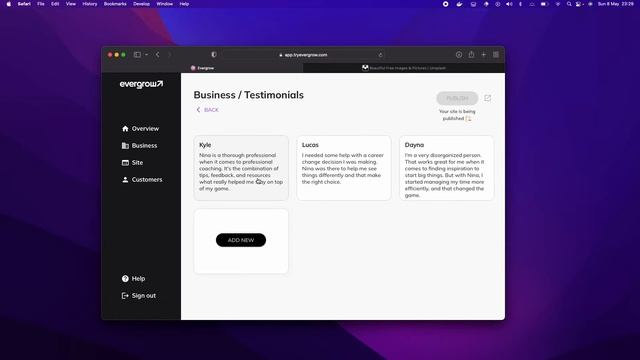Open the File menu
This screenshot has height=360, width=640.
41,4
